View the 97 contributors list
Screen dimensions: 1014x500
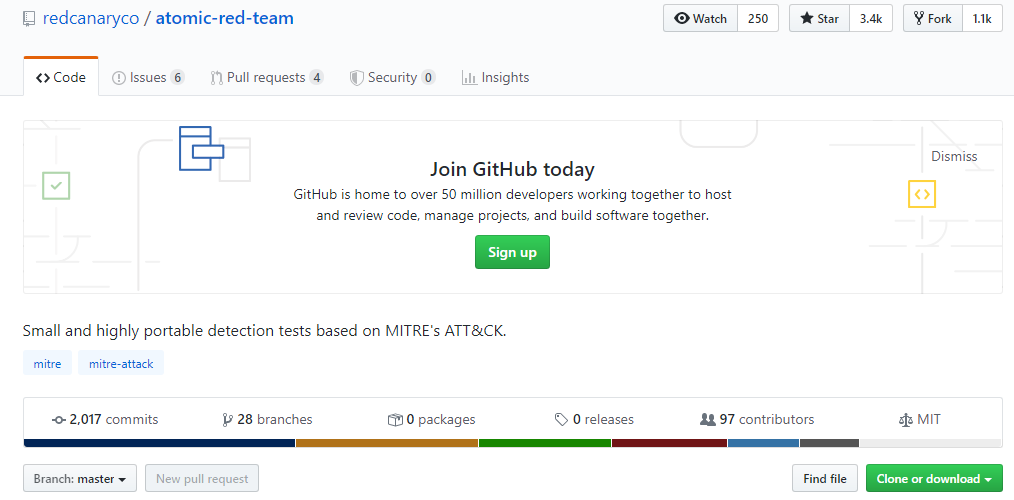pos(757,419)
